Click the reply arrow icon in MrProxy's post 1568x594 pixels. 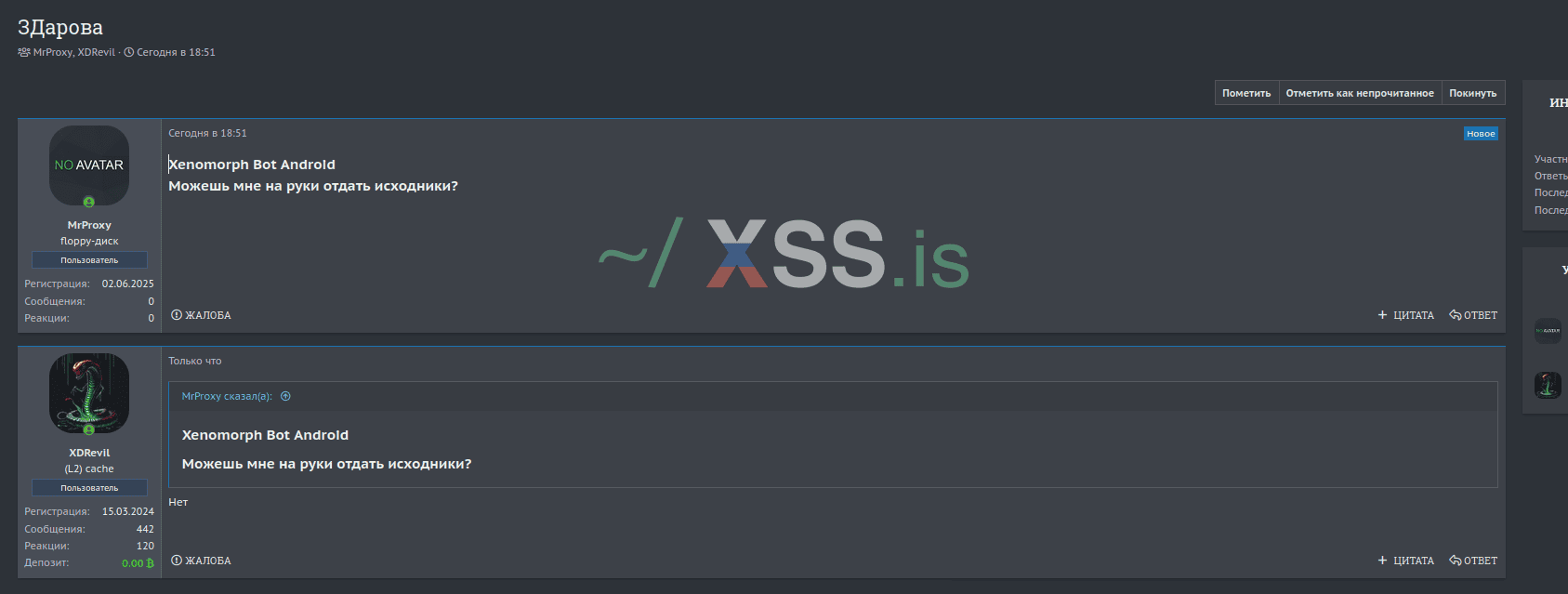tap(1456, 315)
